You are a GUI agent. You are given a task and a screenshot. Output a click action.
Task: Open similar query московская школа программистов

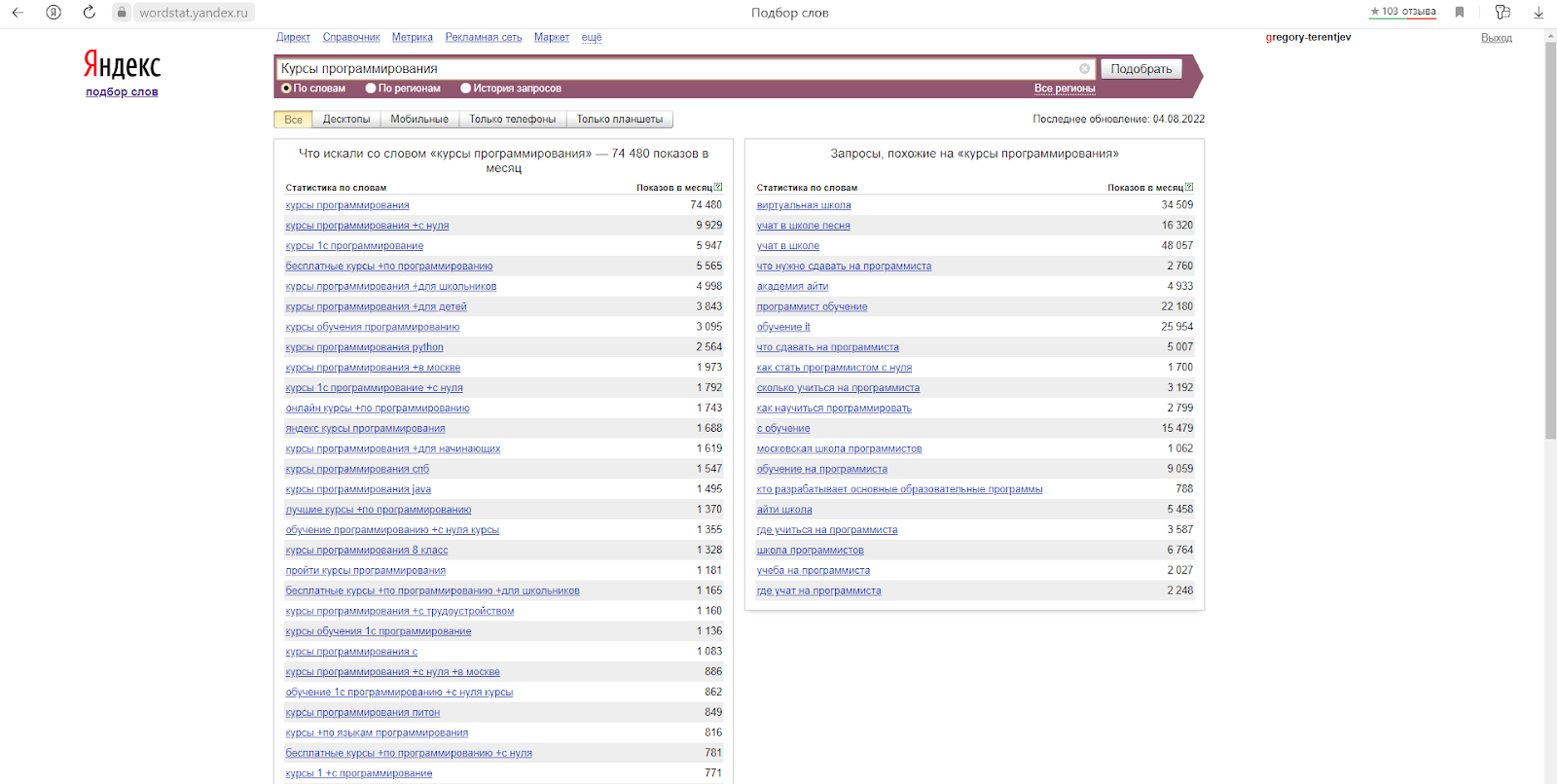(839, 449)
